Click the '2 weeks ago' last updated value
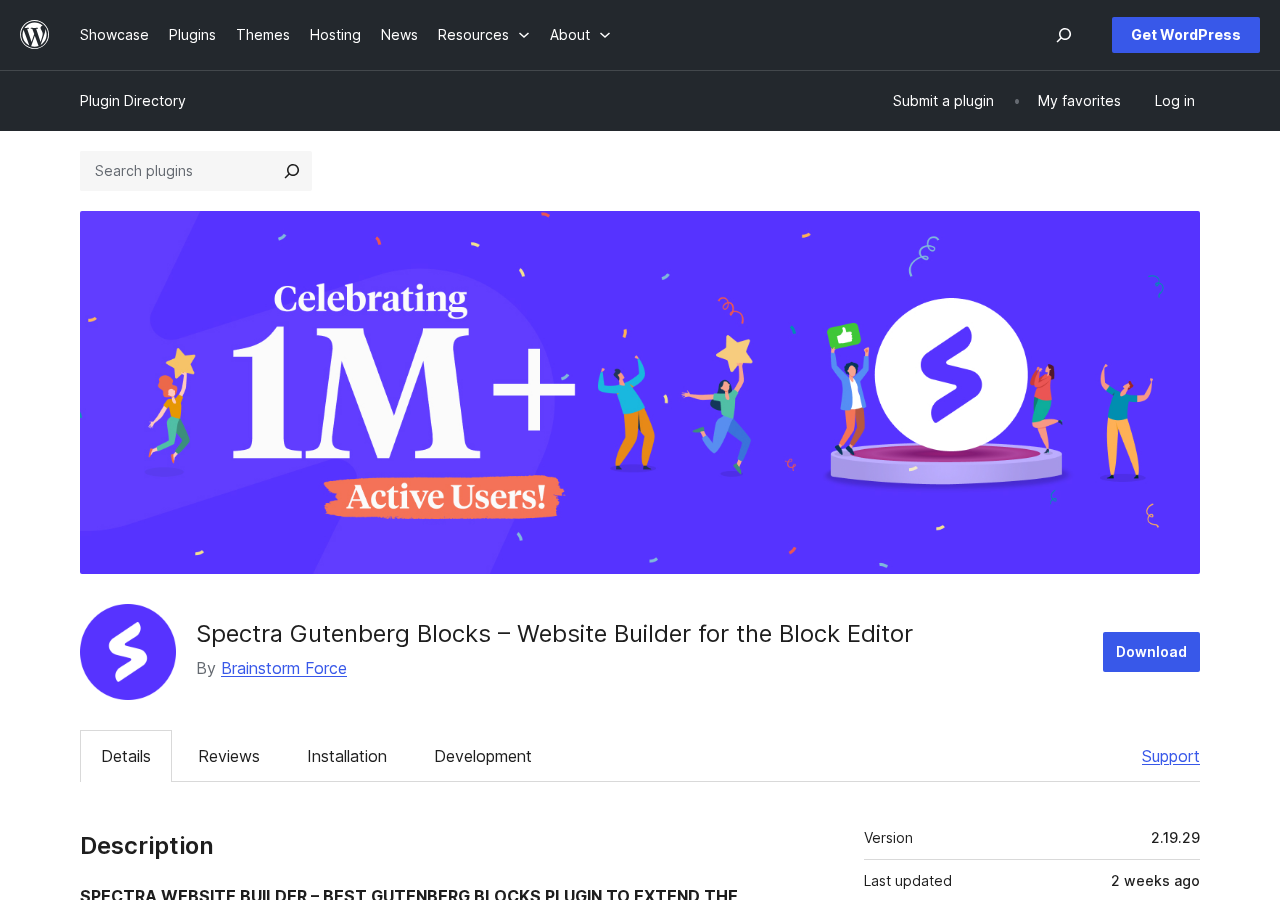The height and width of the screenshot is (900, 1280). point(1155,881)
